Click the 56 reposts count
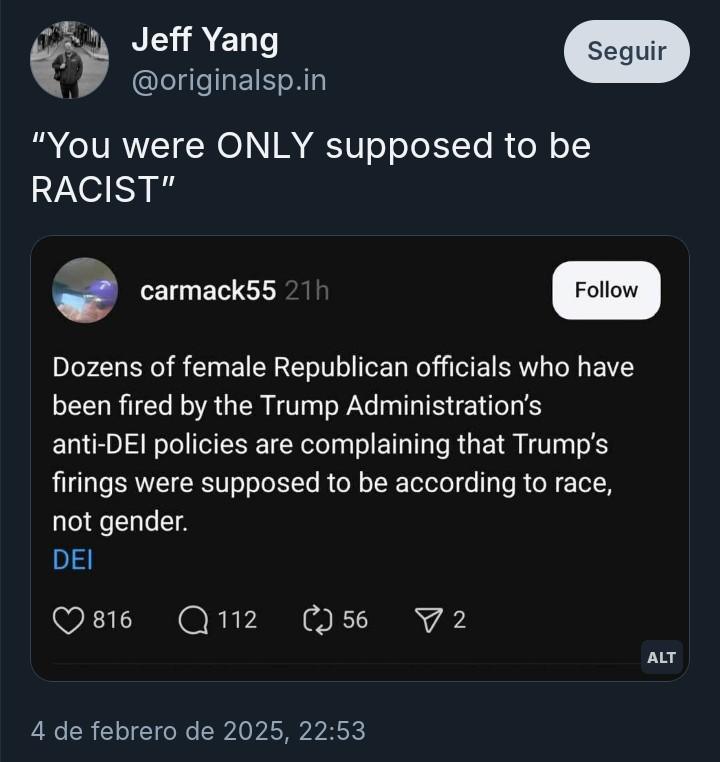 [x=355, y=620]
